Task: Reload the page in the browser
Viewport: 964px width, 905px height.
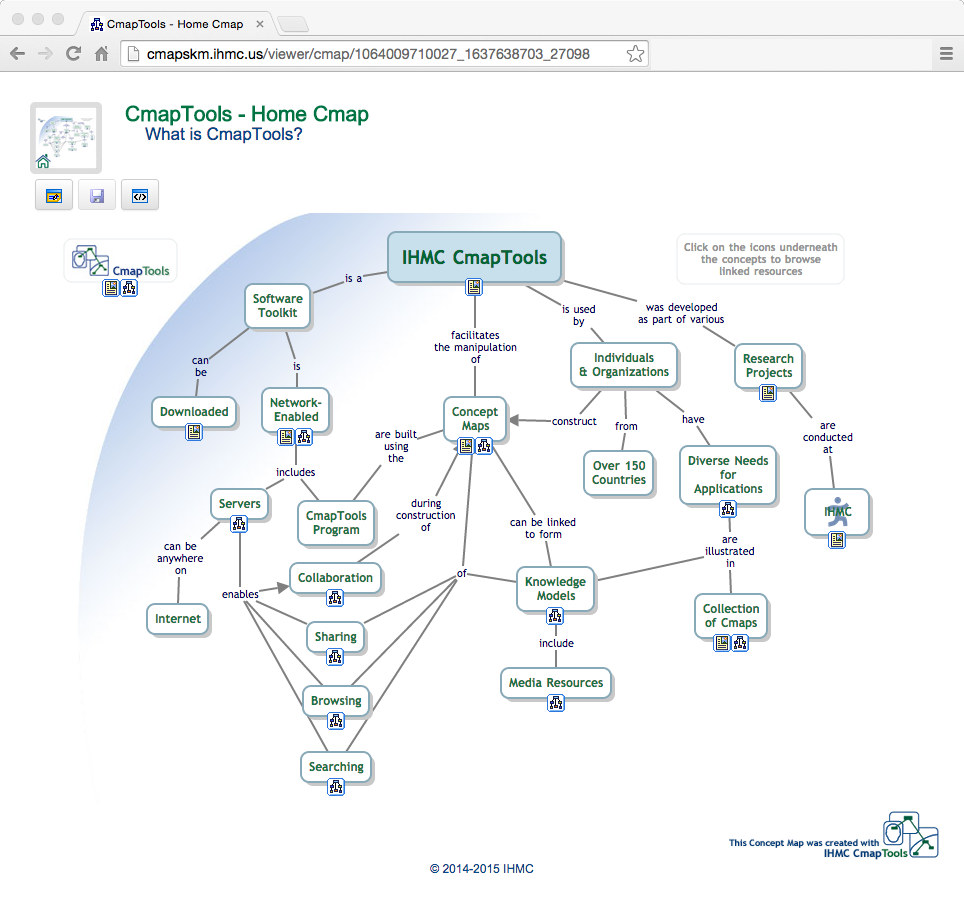Action: coord(73,54)
